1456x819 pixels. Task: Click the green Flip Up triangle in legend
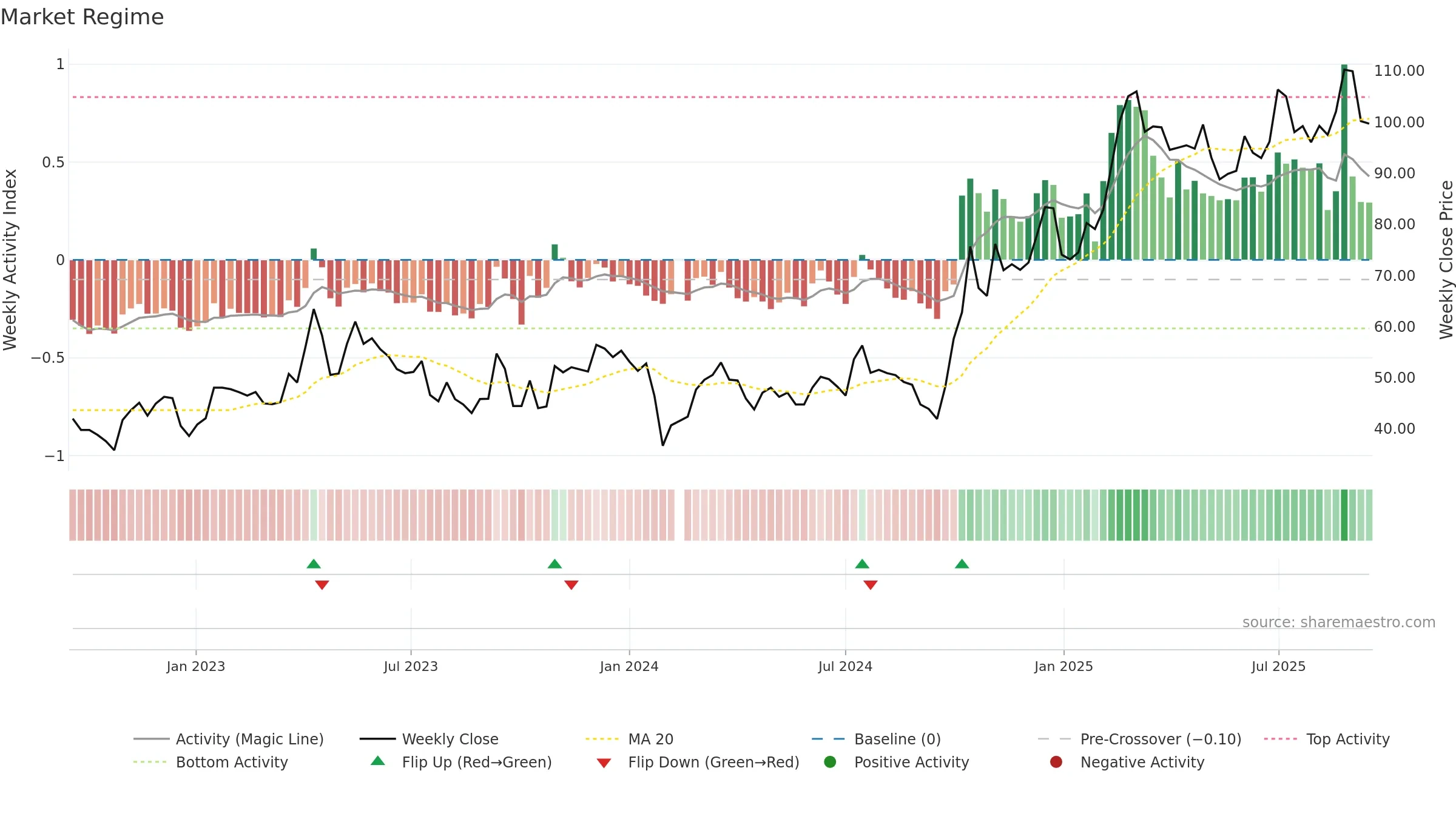pyautogui.click(x=378, y=761)
